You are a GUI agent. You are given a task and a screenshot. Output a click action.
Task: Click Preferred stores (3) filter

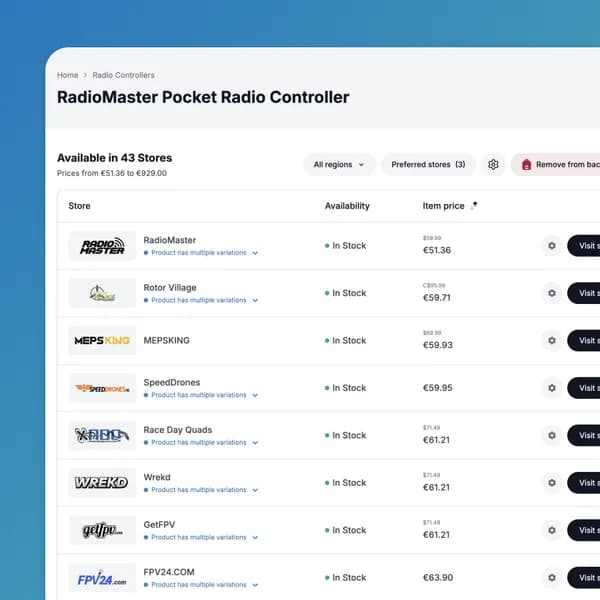428,165
